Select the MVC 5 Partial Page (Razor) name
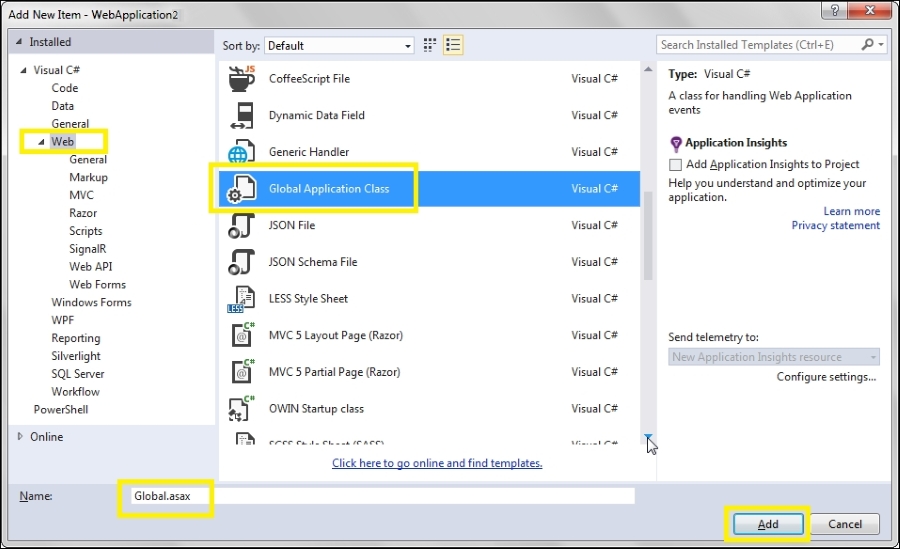This screenshot has height=549, width=900. tap(335, 372)
